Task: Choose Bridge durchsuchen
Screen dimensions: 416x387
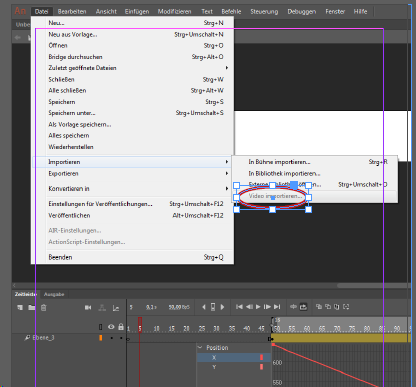Action: tap(133, 57)
